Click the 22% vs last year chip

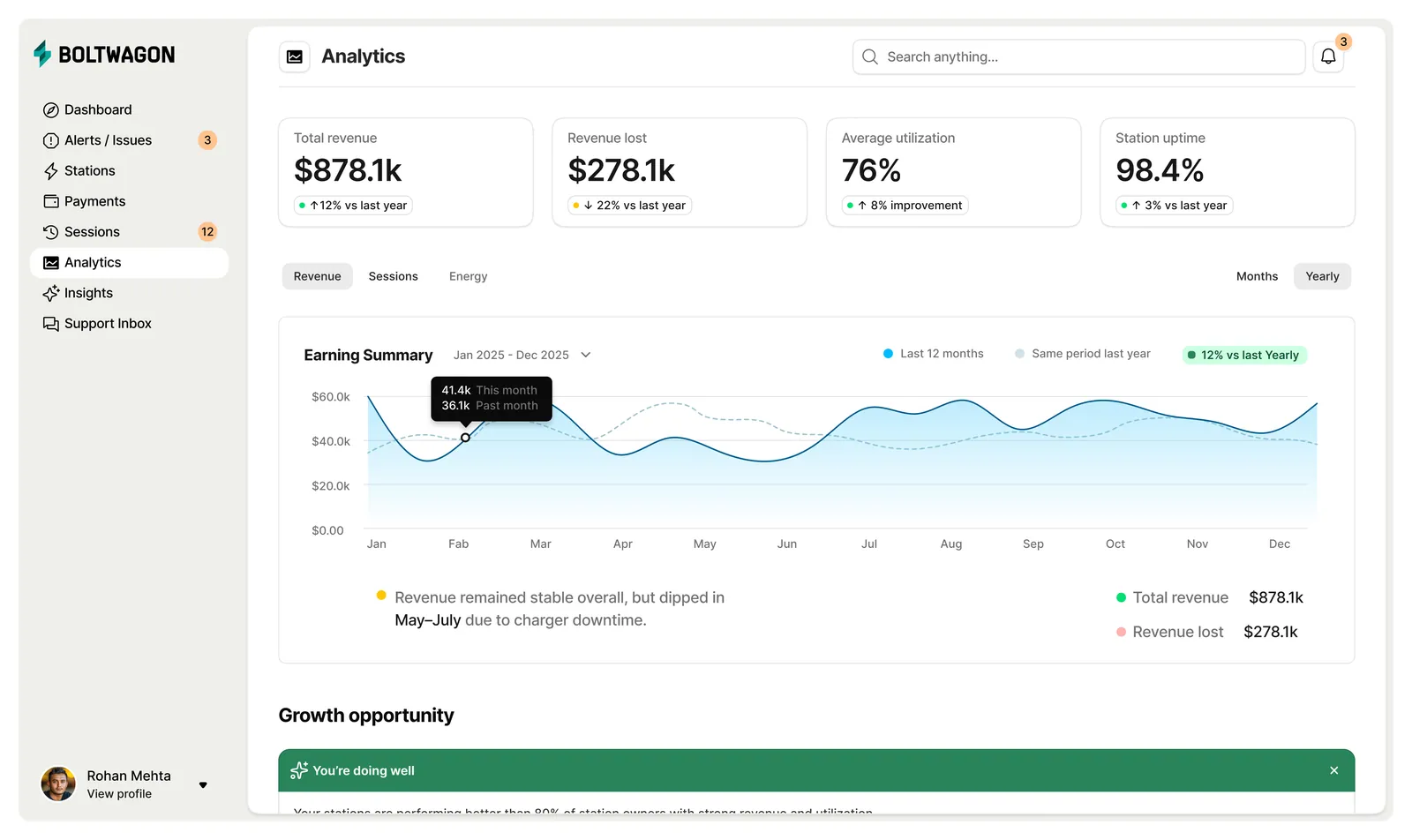(629, 206)
